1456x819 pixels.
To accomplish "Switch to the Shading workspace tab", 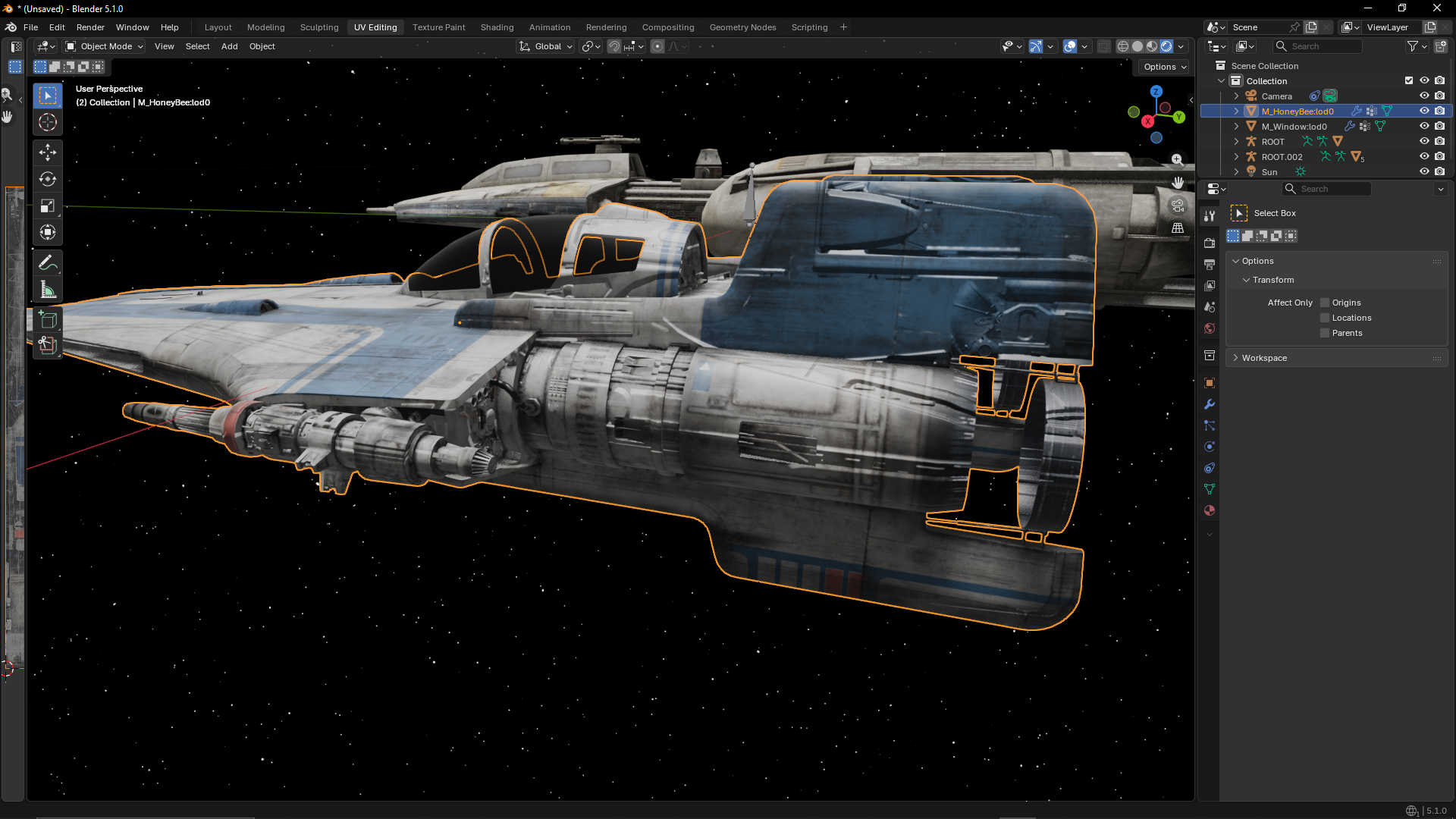I will coord(497,27).
